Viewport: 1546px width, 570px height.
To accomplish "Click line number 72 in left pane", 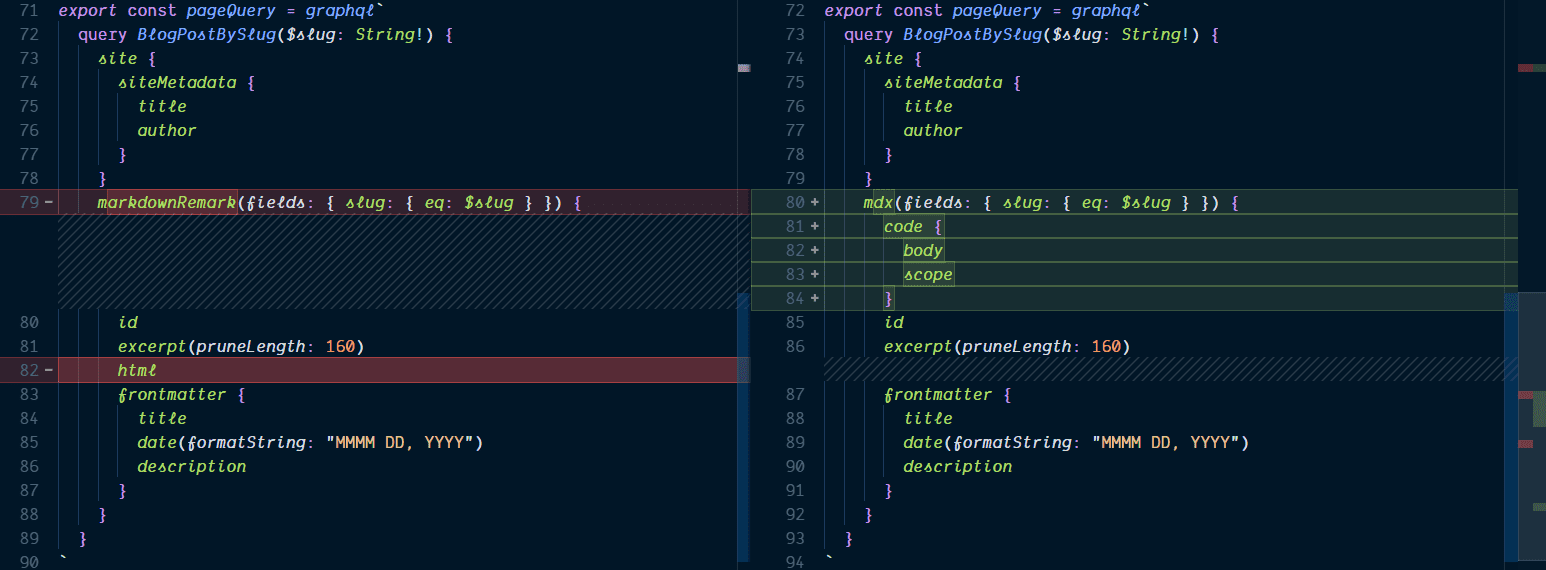I will click(x=28, y=35).
